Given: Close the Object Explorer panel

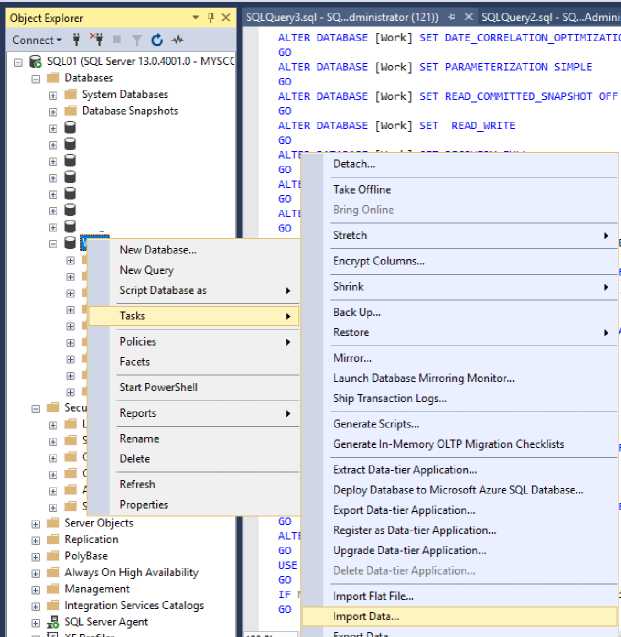Looking at the screenshot, I should 226,17.
